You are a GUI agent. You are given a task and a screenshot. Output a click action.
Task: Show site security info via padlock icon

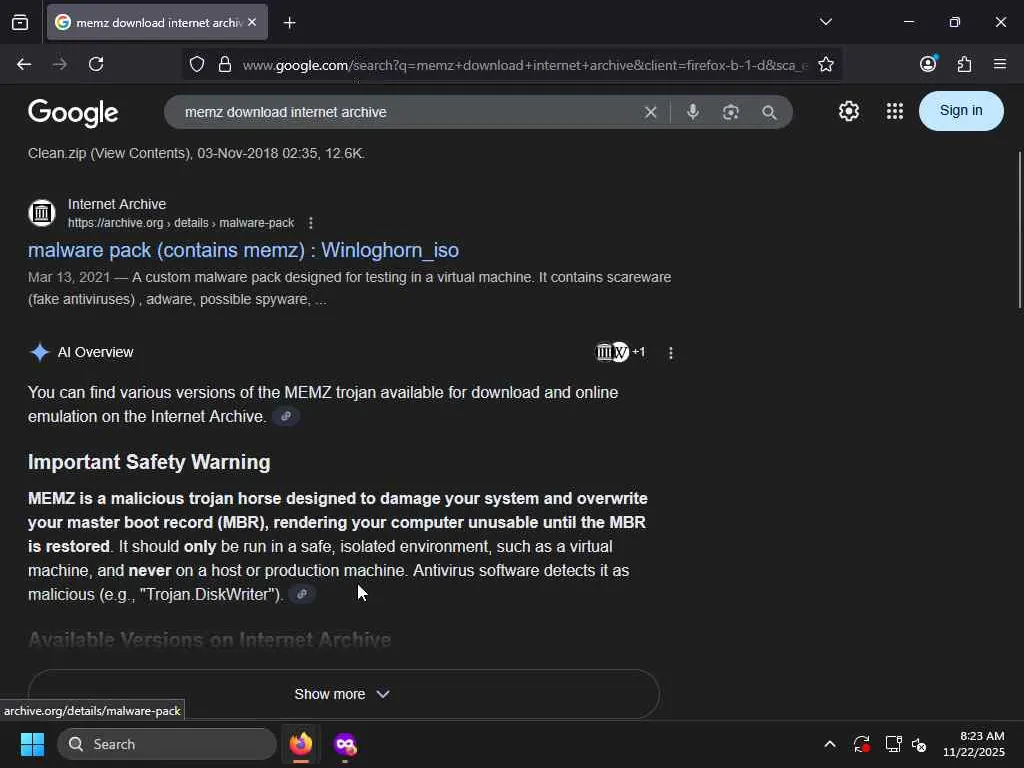pos(225,64)
